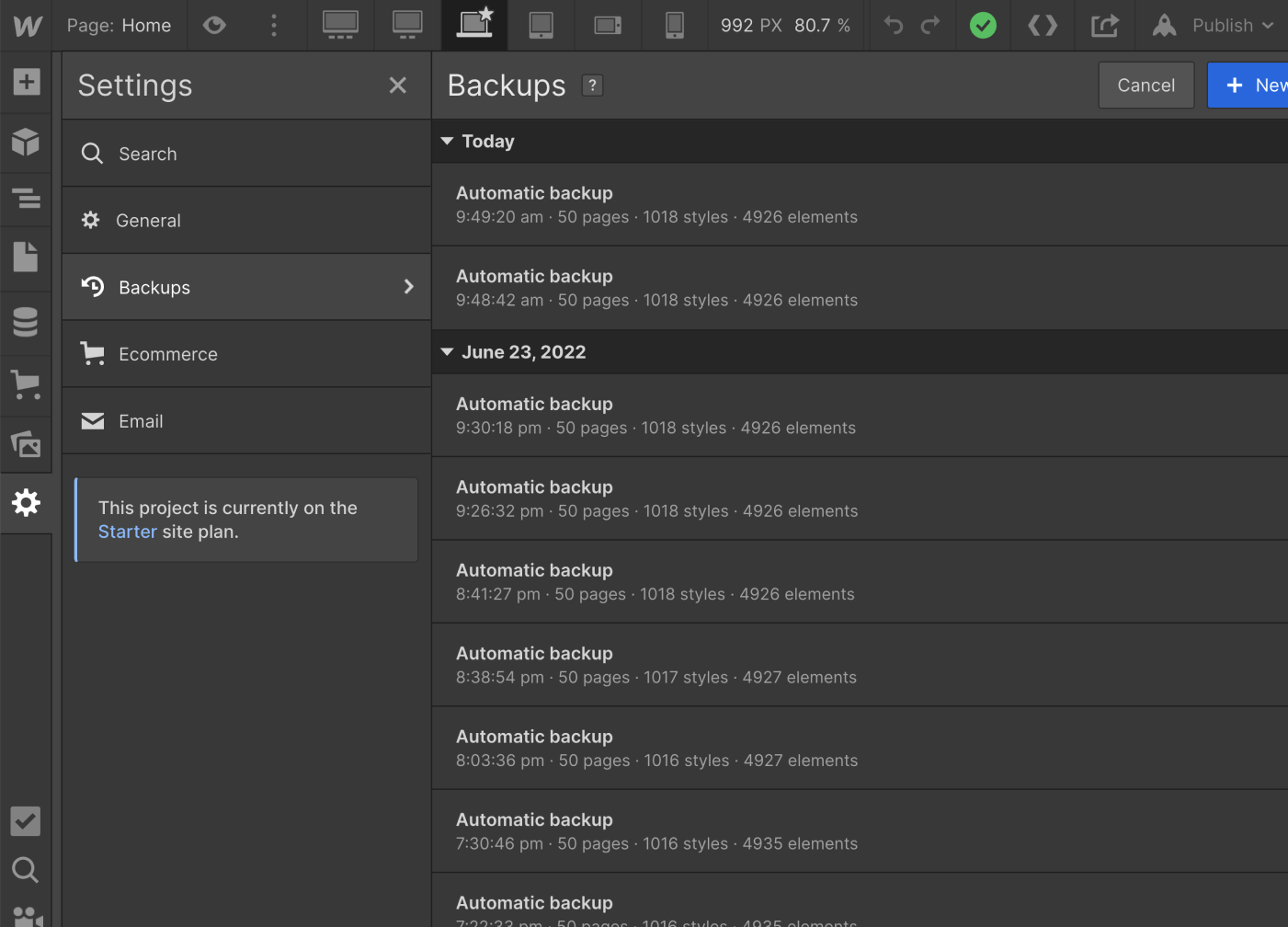The image size is (1288, 927).
Task: Open the Ecommerce panel in left sidebar
Action: (26, 384)
